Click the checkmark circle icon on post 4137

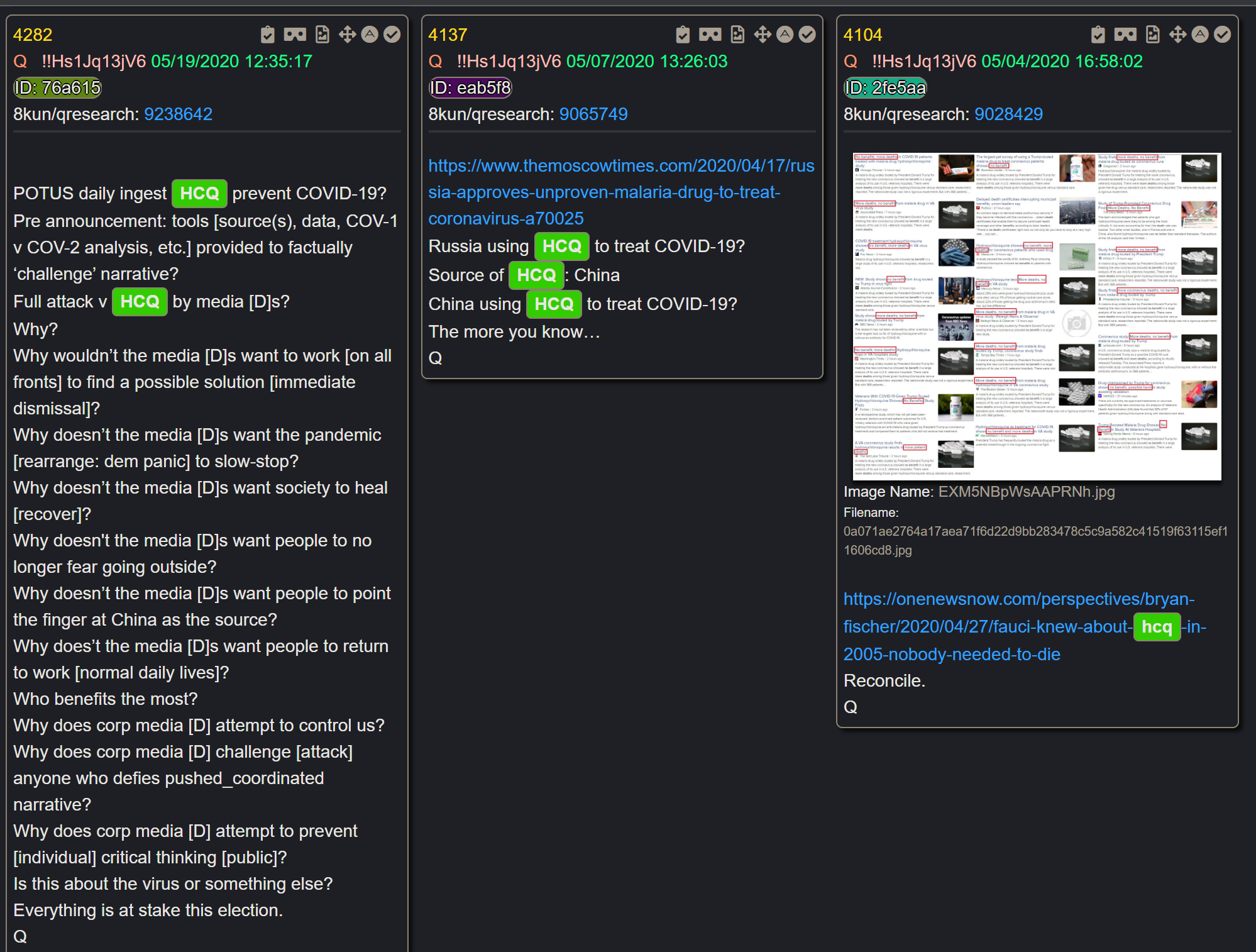pyautogui.click(x=807, y=35)
